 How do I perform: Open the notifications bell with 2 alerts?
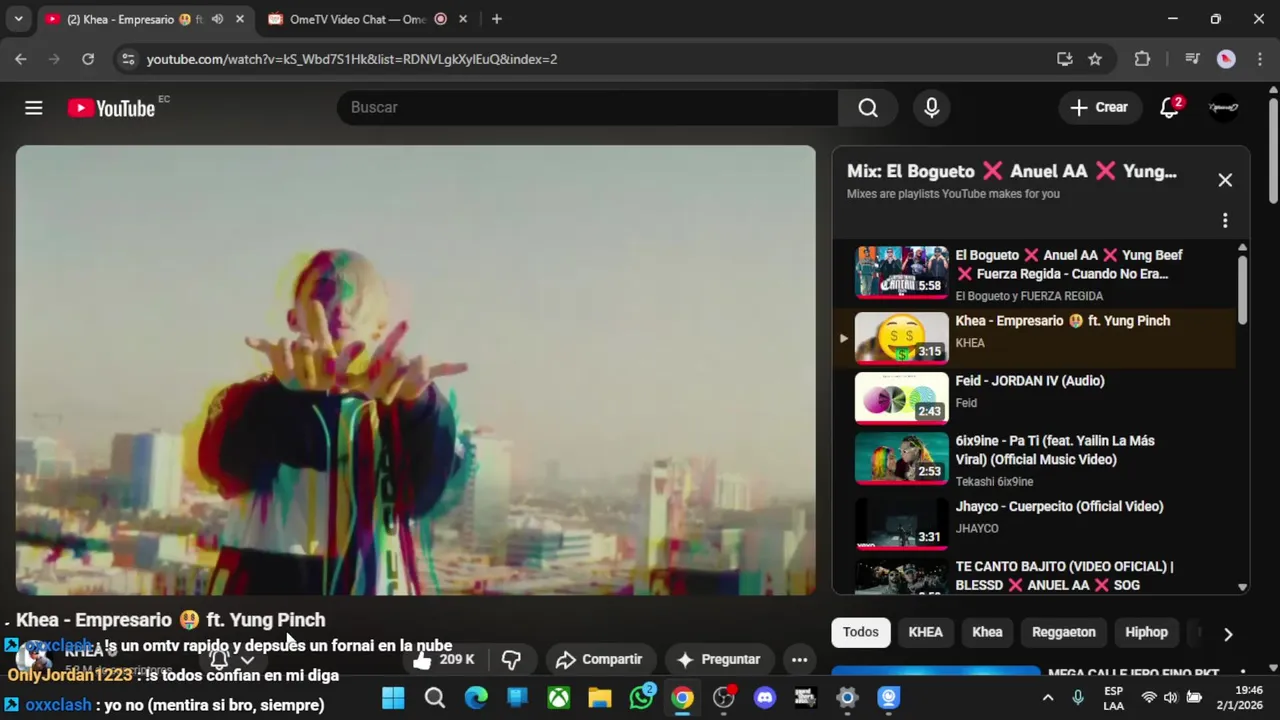click(1170, 108)
